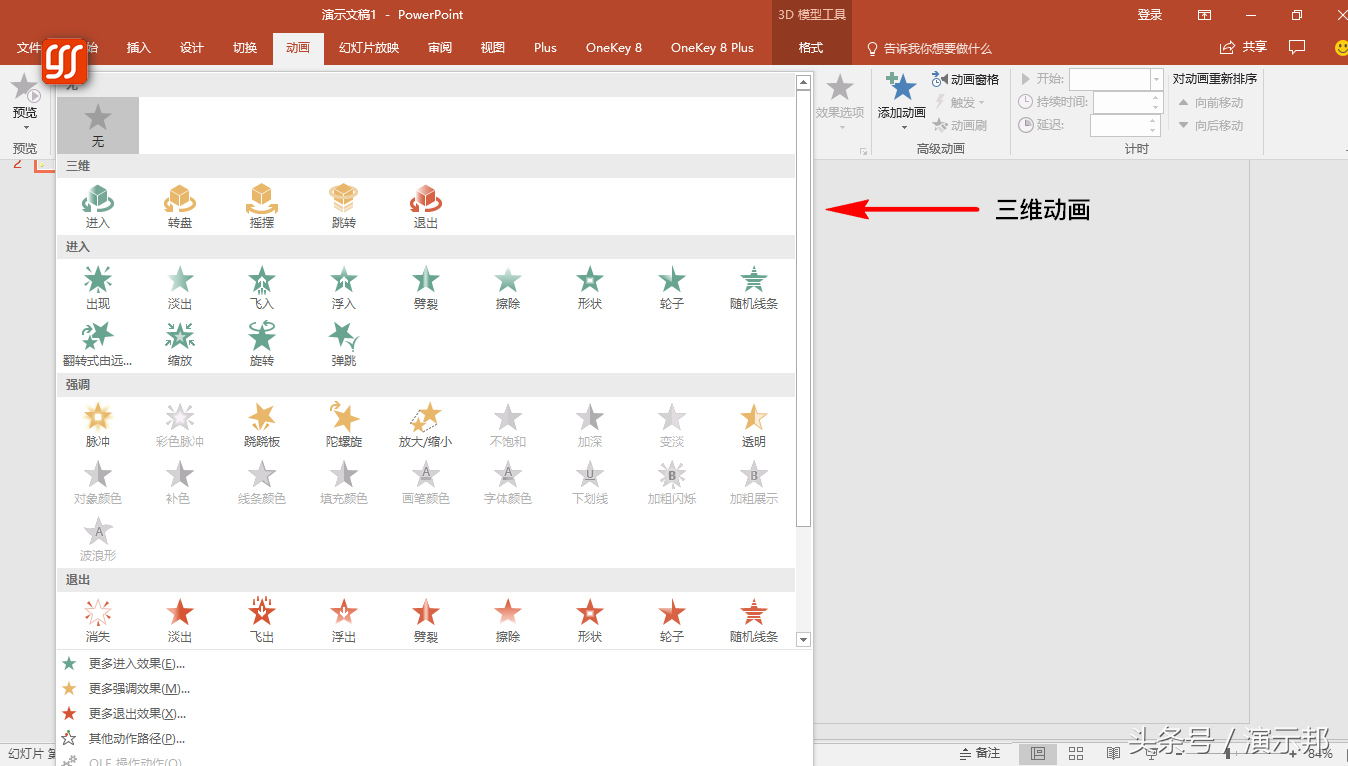Screen dimensions: 1348x766
Task: Select the red 随机线条 exit effect
Action: [754, 620]
